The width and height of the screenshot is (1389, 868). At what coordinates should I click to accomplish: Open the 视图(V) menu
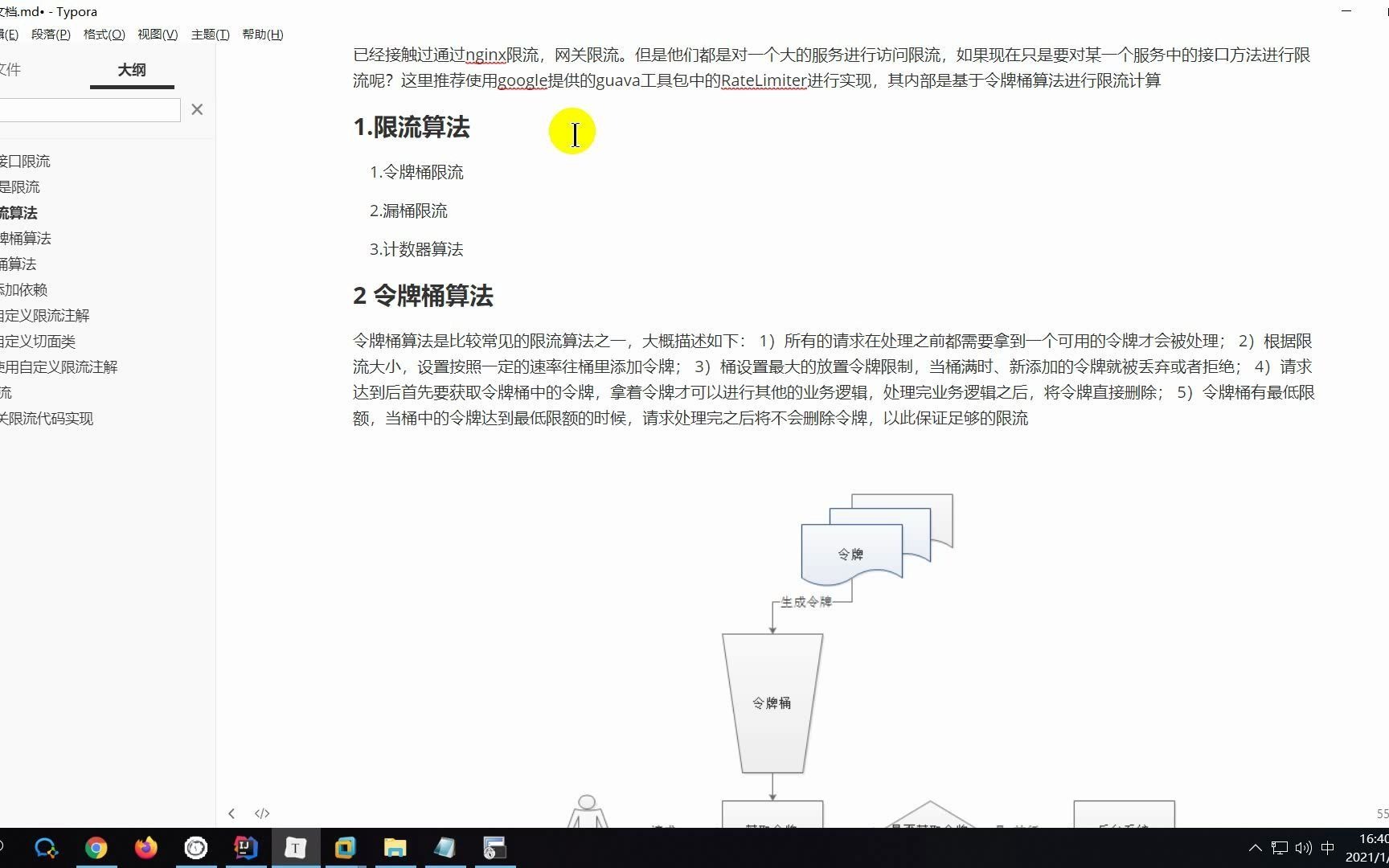tap(158, 35)
